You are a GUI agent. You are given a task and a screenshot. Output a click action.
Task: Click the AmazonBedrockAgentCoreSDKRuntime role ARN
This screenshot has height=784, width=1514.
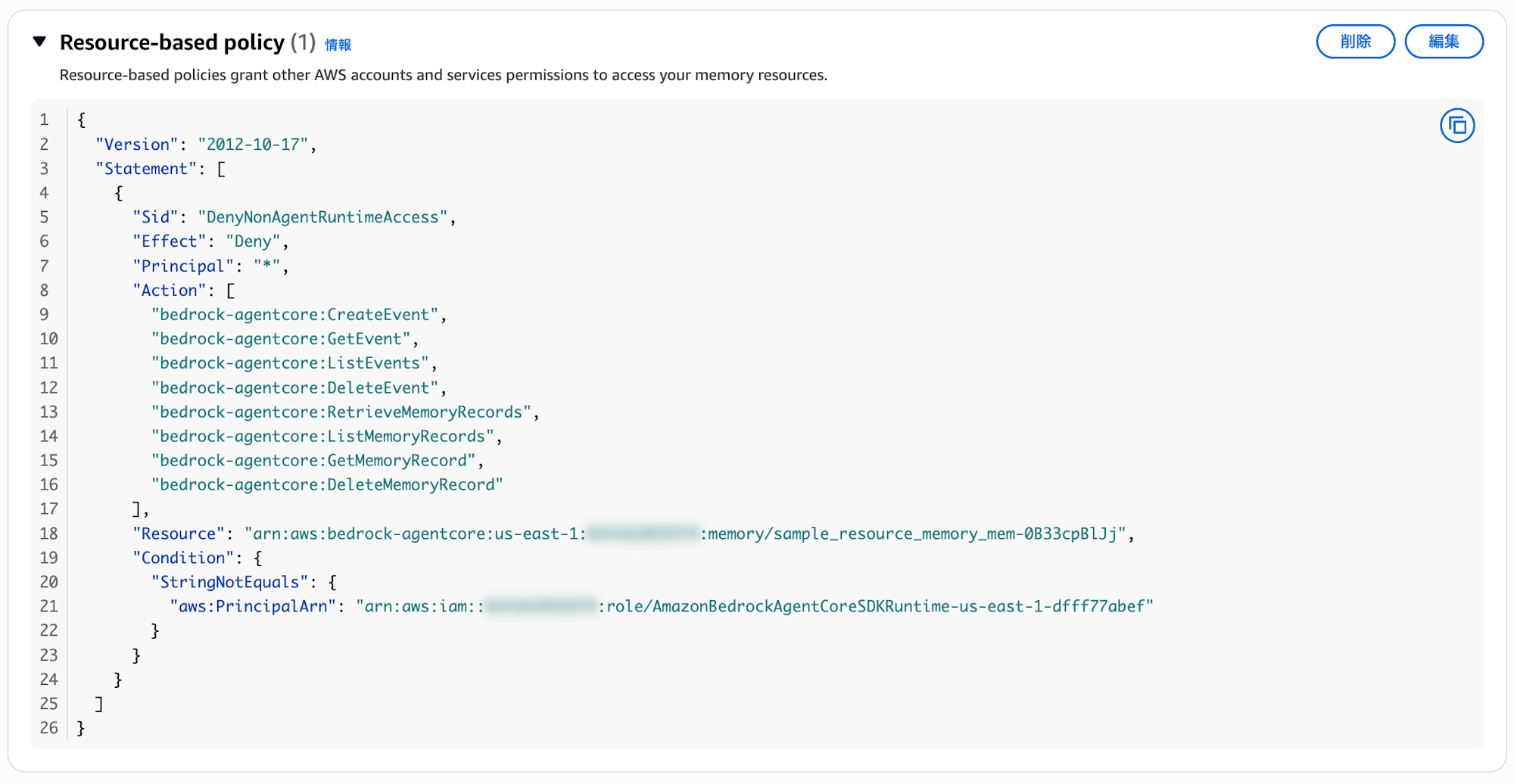tap(878, 606)
